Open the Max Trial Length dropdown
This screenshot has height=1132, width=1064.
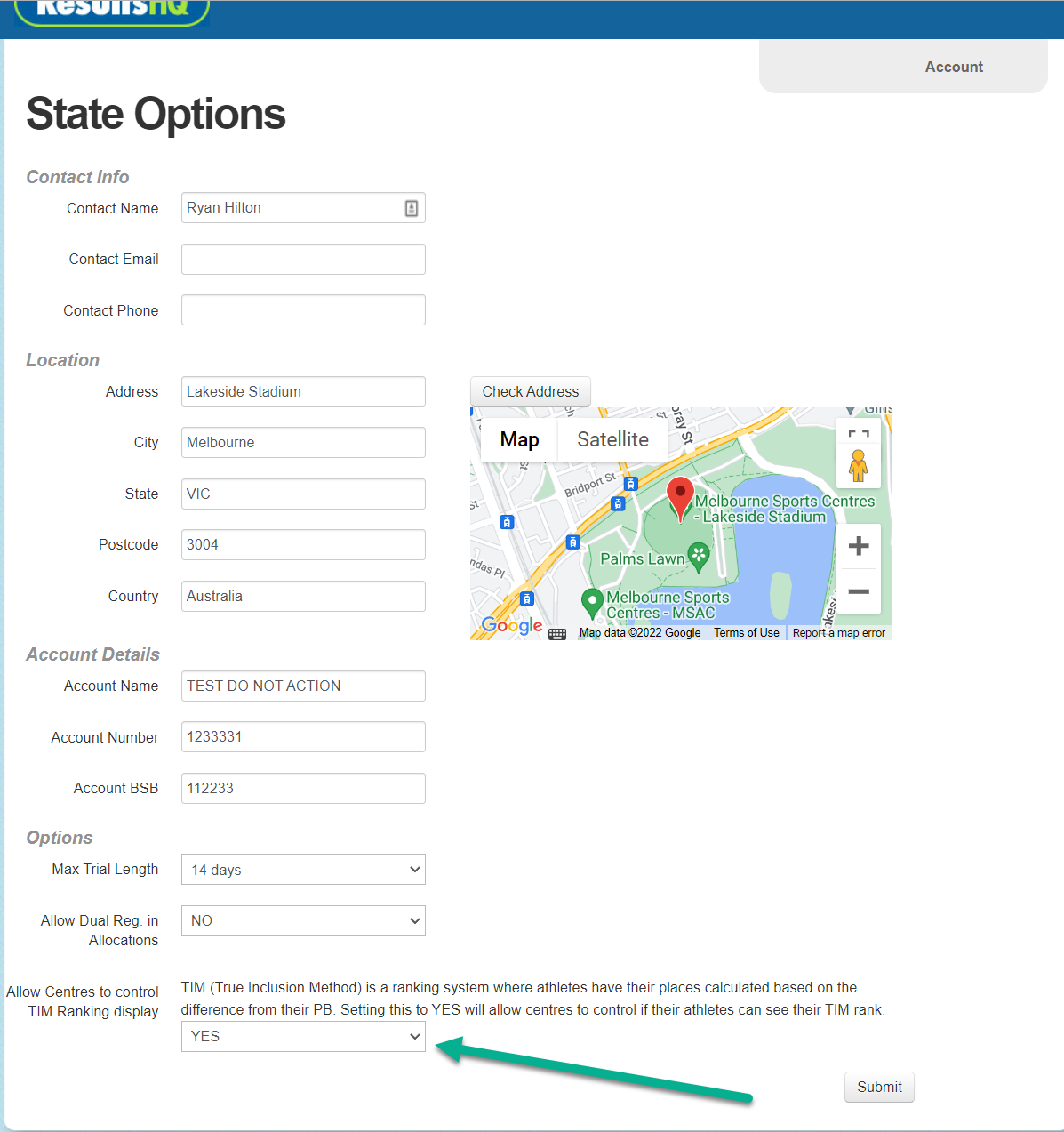coord(303,870)
